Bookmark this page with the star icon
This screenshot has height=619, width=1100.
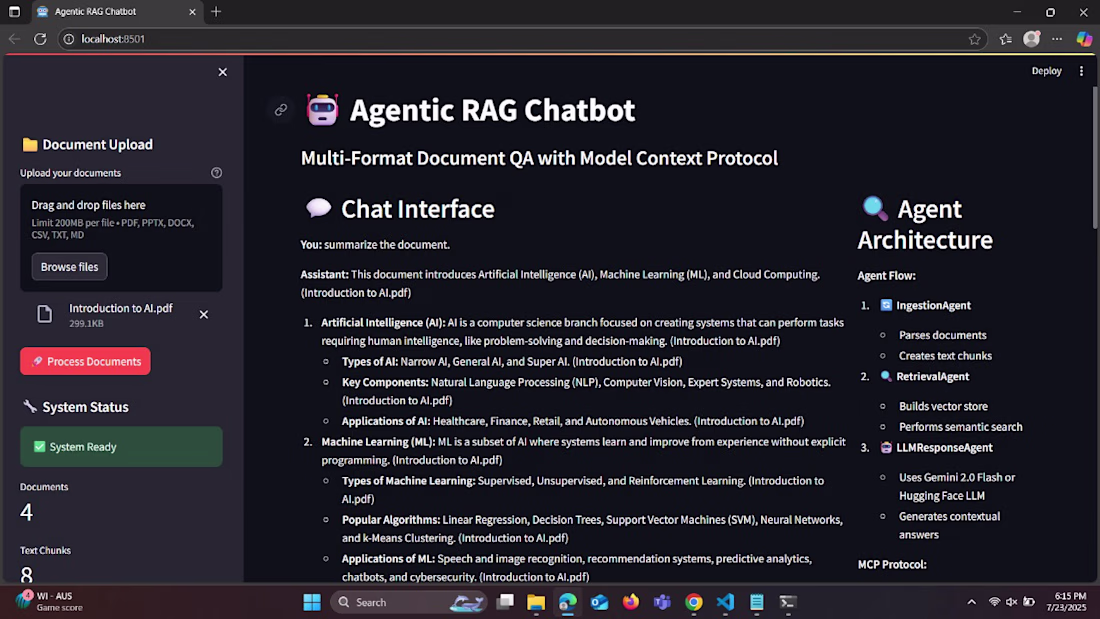coord(974,39)
